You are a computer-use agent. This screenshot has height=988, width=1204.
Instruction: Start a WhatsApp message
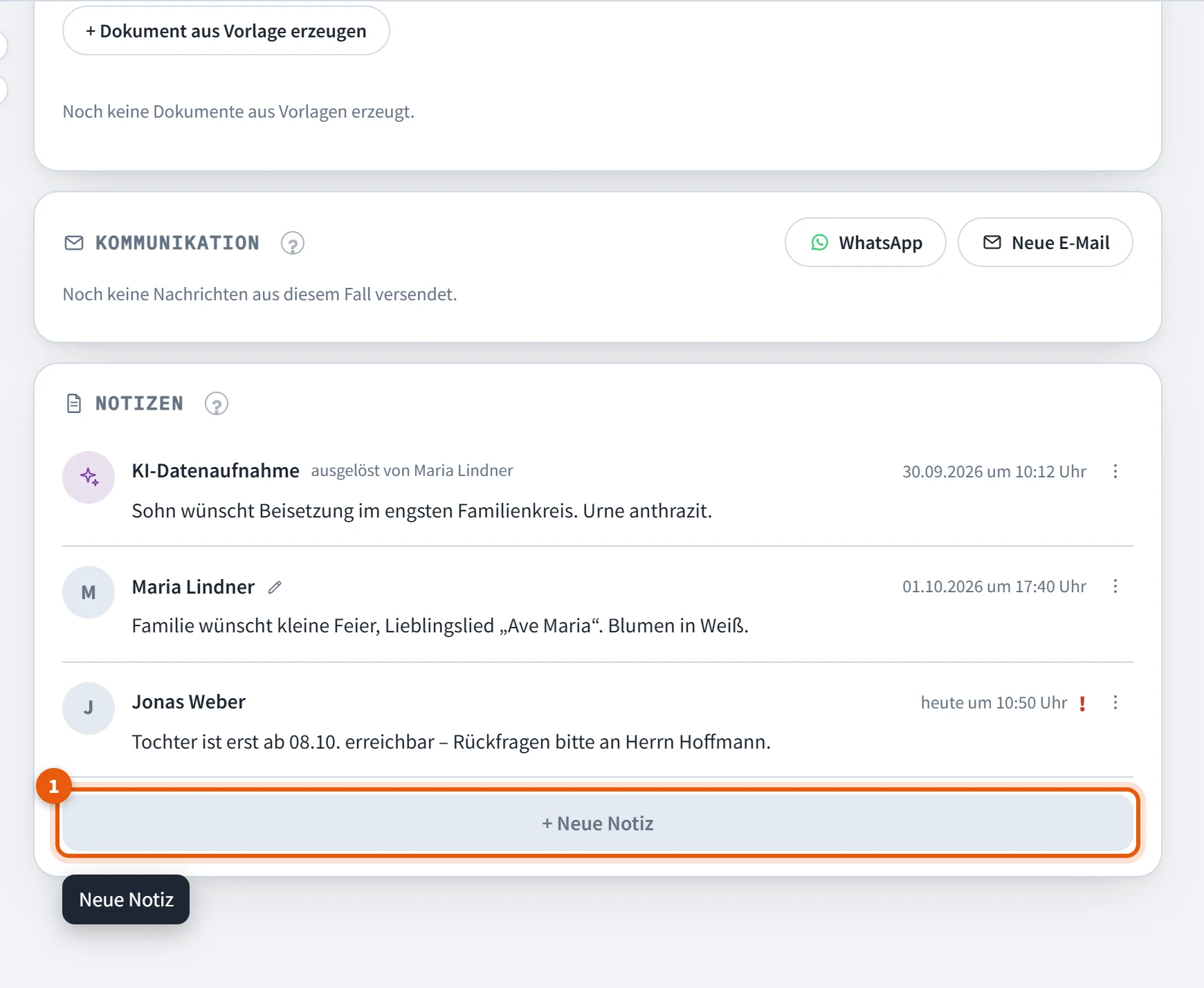[x=865, y=242]
